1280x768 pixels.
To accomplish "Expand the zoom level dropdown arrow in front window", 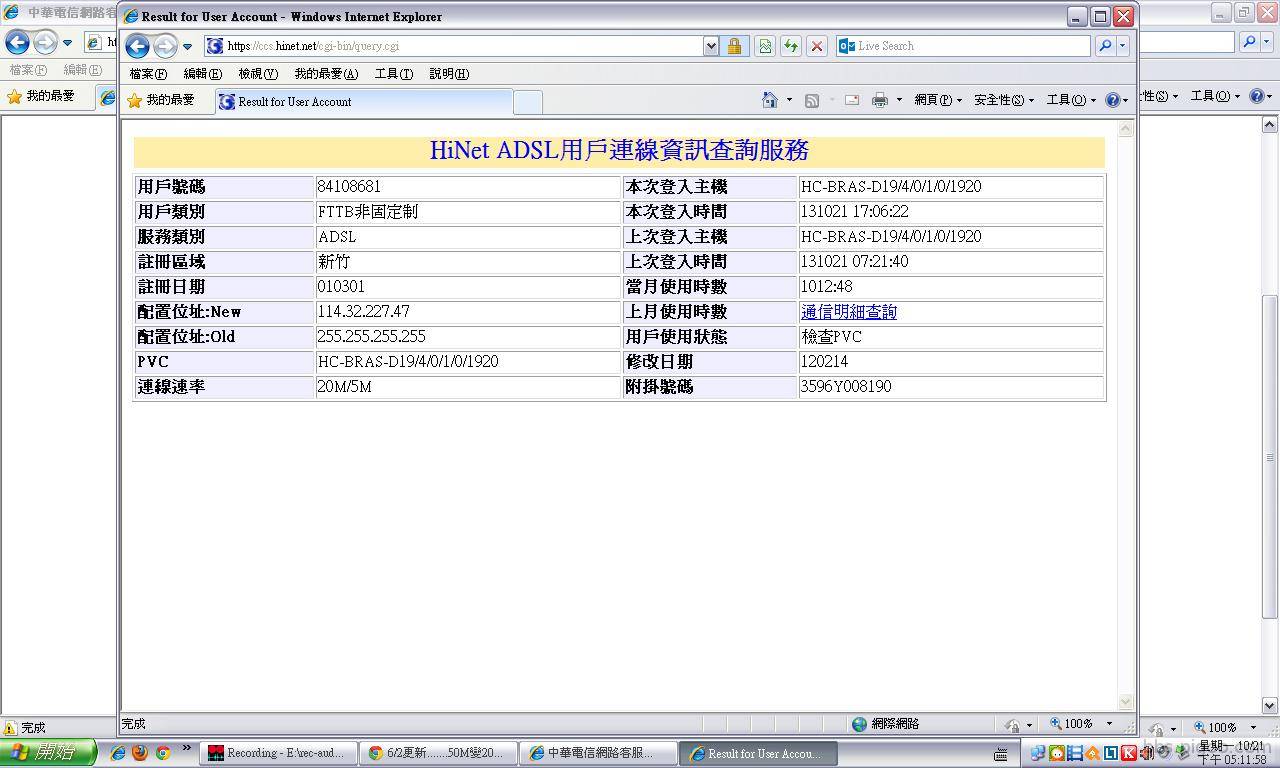I will click(x=1108, y=724).
